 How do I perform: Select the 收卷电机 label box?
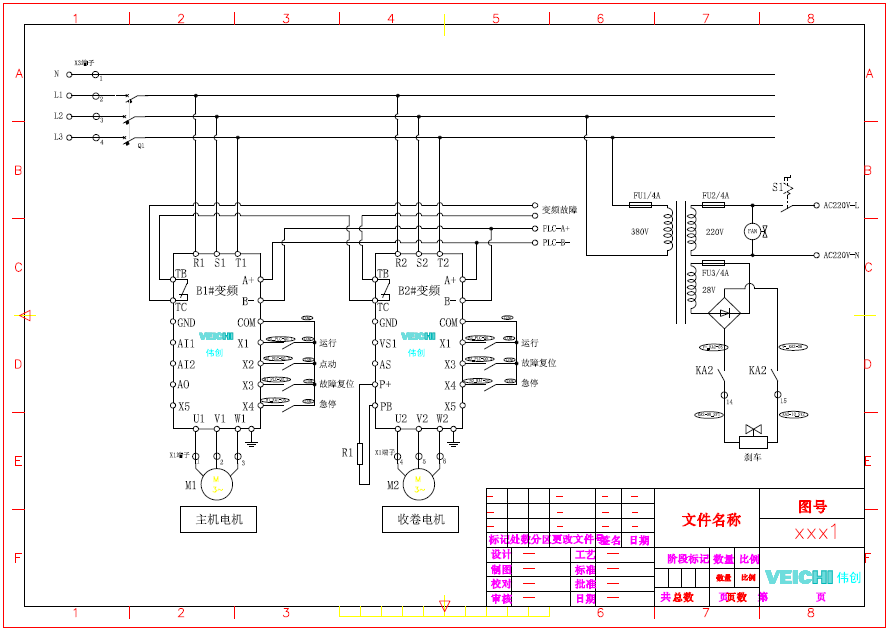point(420,519)
